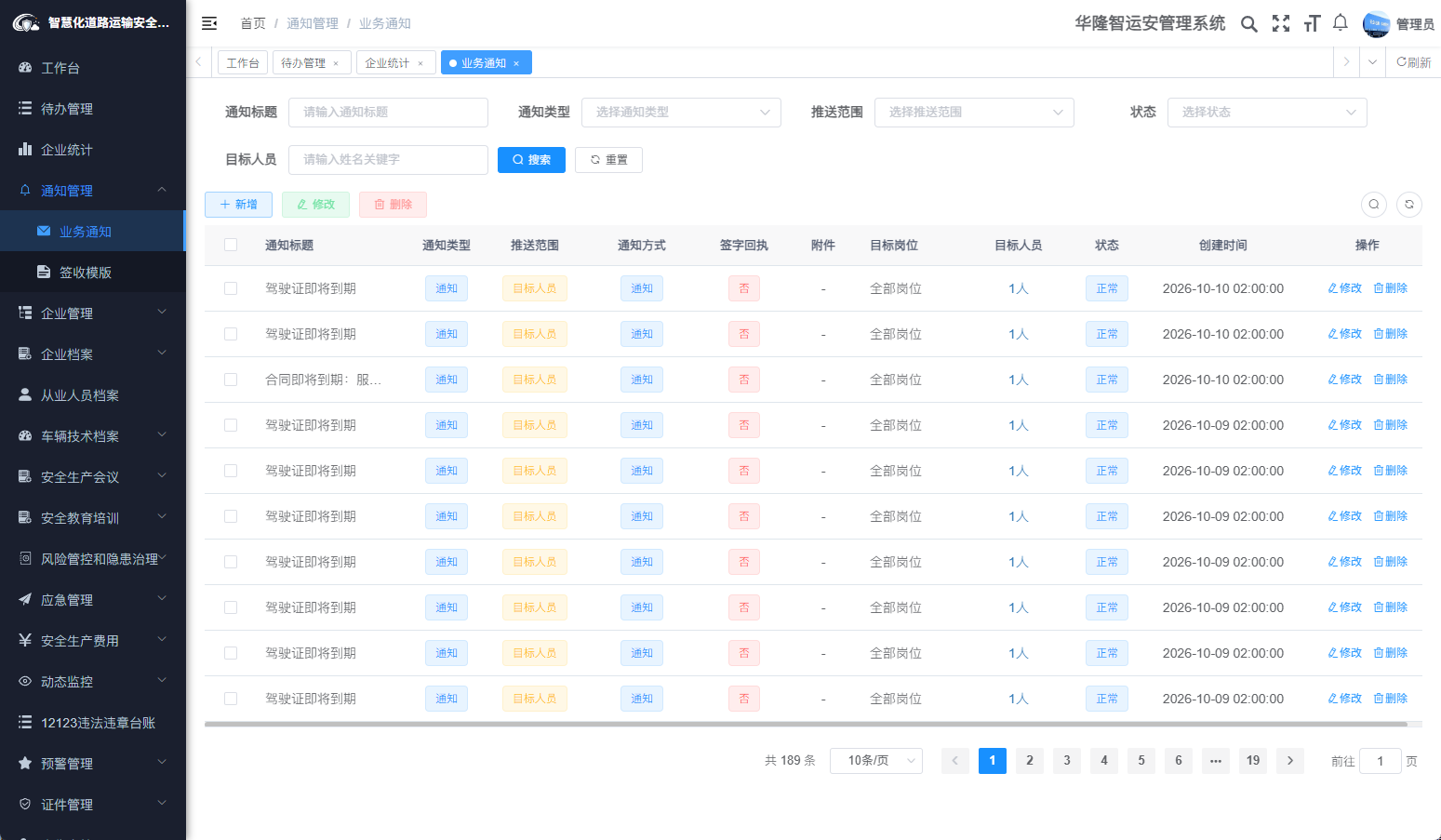Tick the second row's checkbox
The width and height of the screenshot is (1441, 840).
tap(231, 334)
